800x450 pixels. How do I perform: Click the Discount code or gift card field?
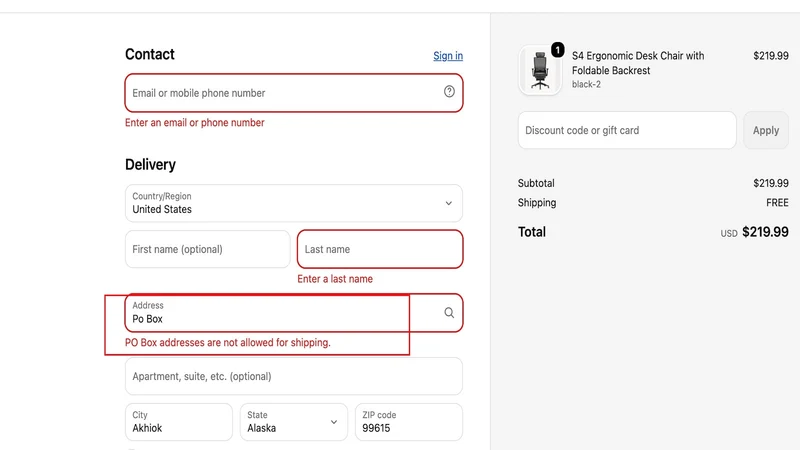pyautogui.click(x=627, y=130)
